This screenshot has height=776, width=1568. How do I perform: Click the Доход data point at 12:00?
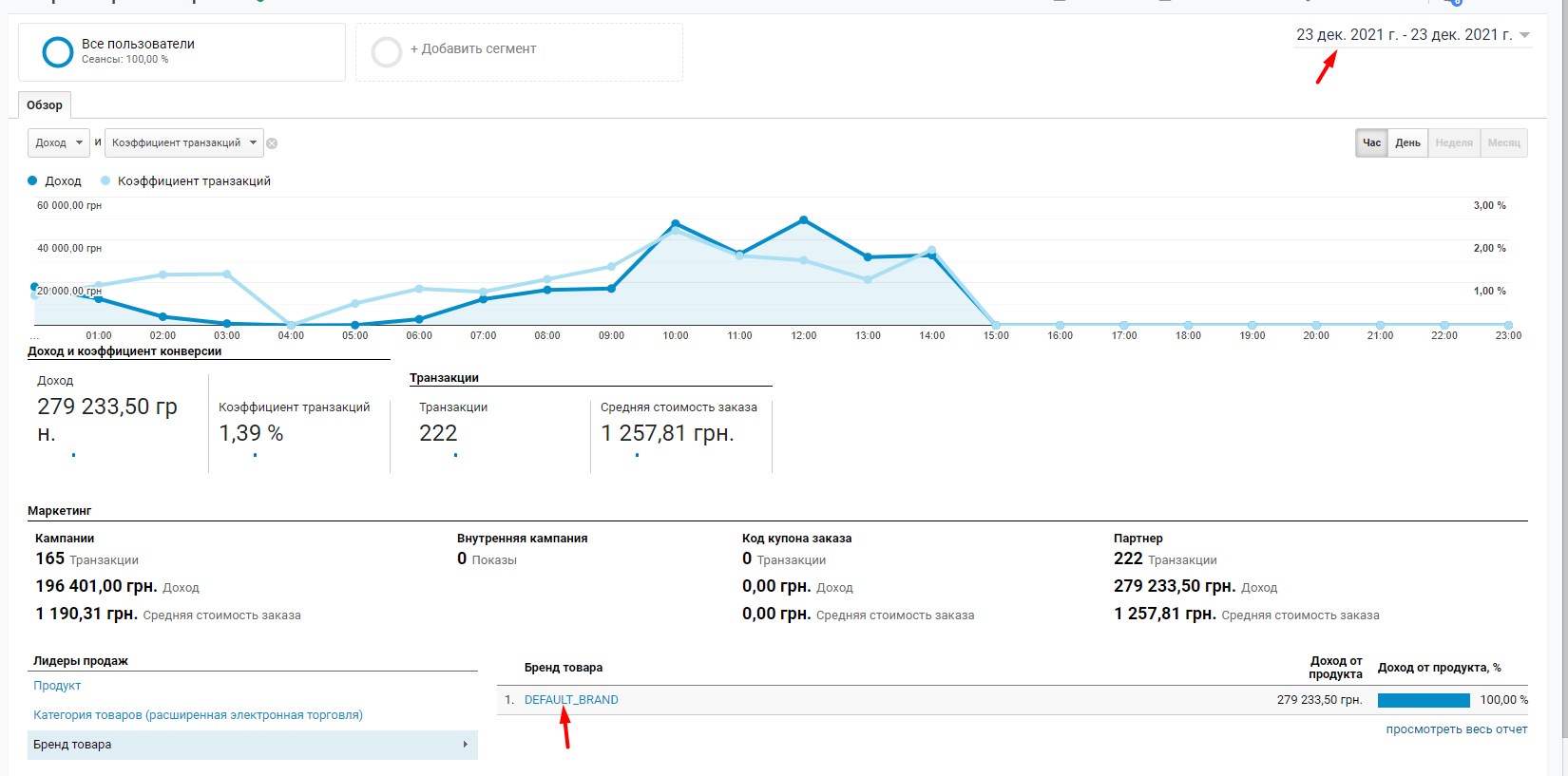804,220
